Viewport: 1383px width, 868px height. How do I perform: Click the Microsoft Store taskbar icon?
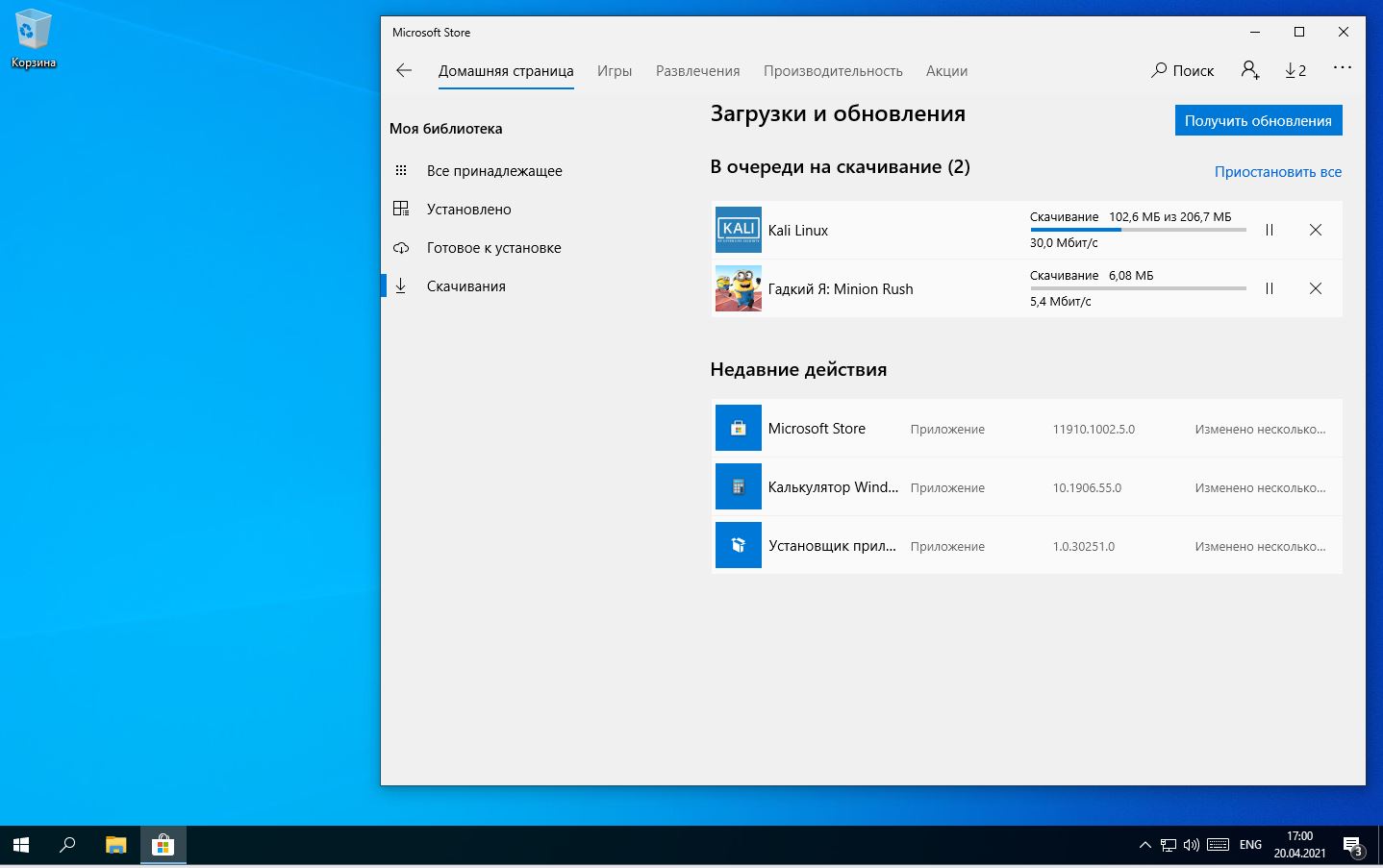[163, 845]
